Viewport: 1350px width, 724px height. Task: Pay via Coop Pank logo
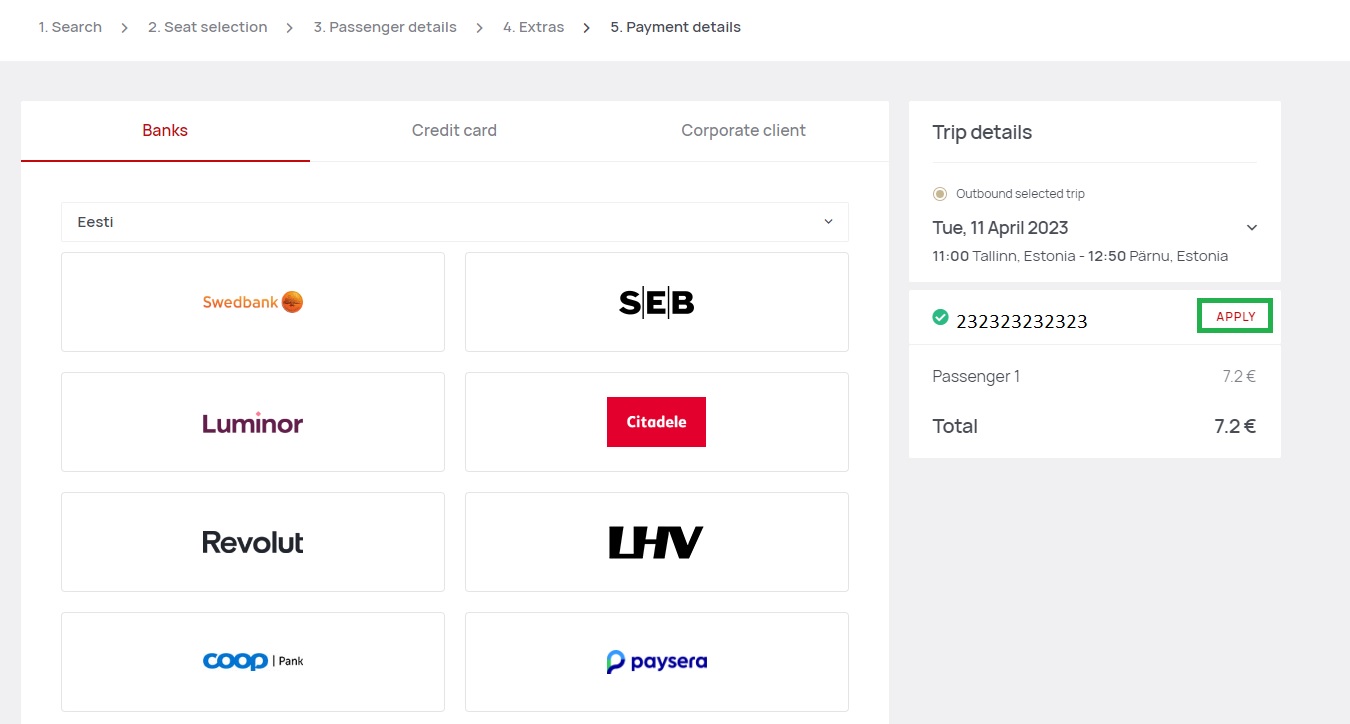[x=253, y=661]
